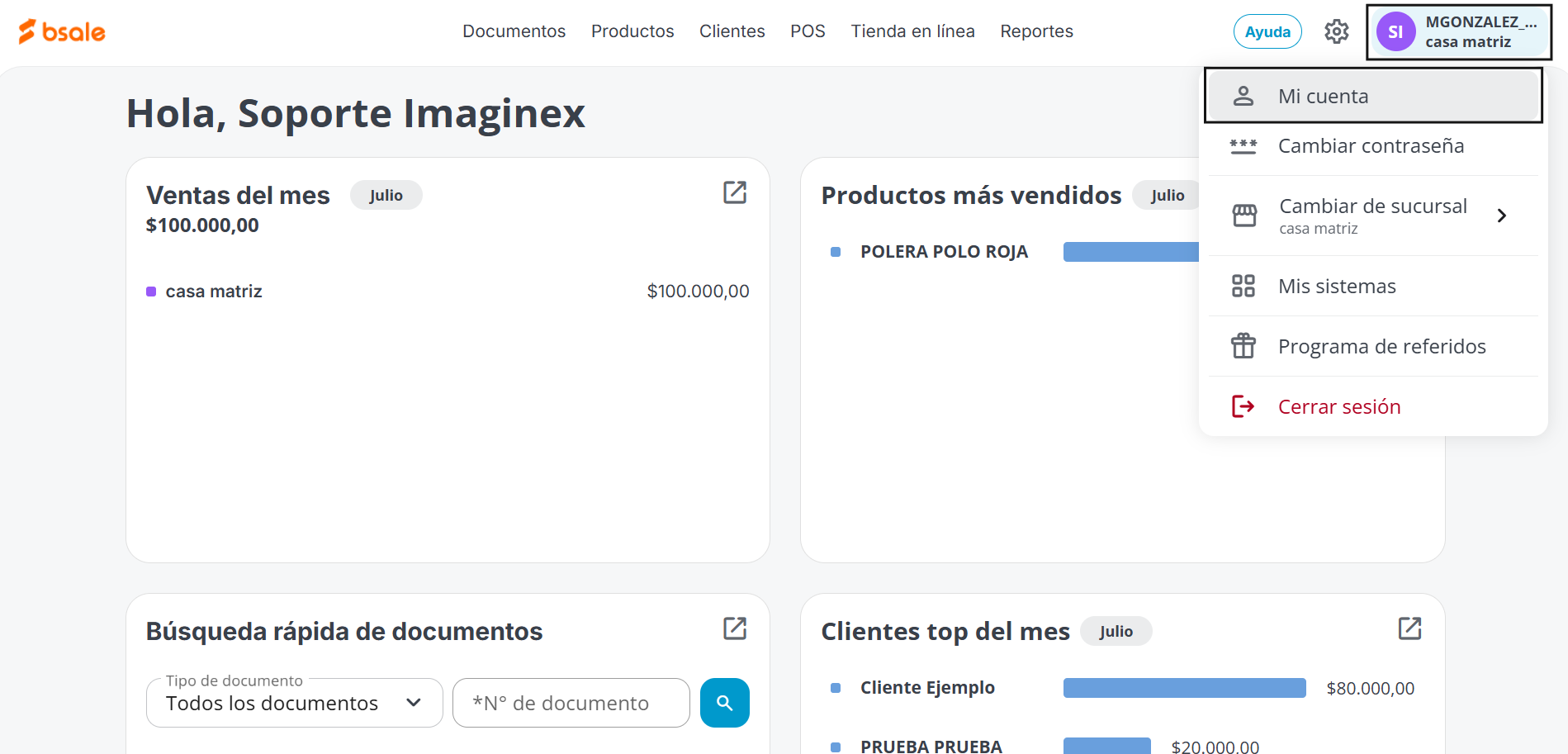The height and width of the screenshot is (754, 1568).
Task: Open Clientes top del mes external link icon
Action: point(1409,628)
